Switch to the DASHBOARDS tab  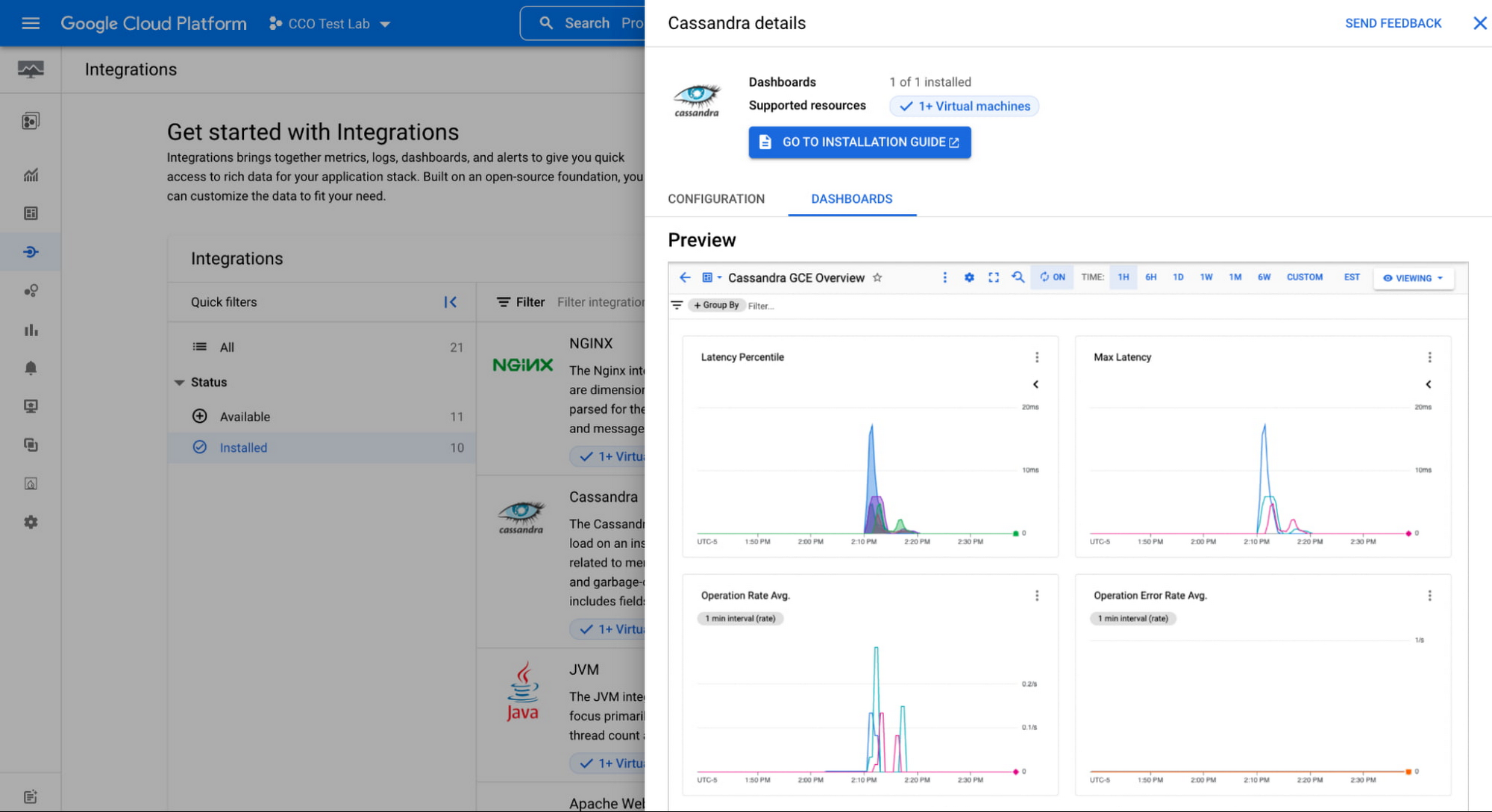tap(852, 199)
